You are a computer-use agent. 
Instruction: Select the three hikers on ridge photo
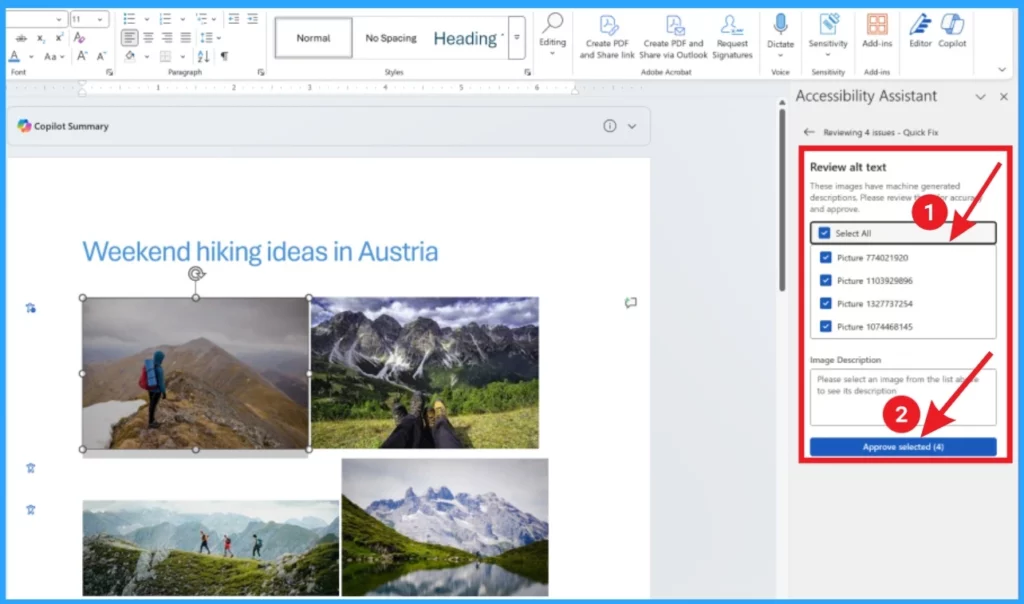coord(211,548)
